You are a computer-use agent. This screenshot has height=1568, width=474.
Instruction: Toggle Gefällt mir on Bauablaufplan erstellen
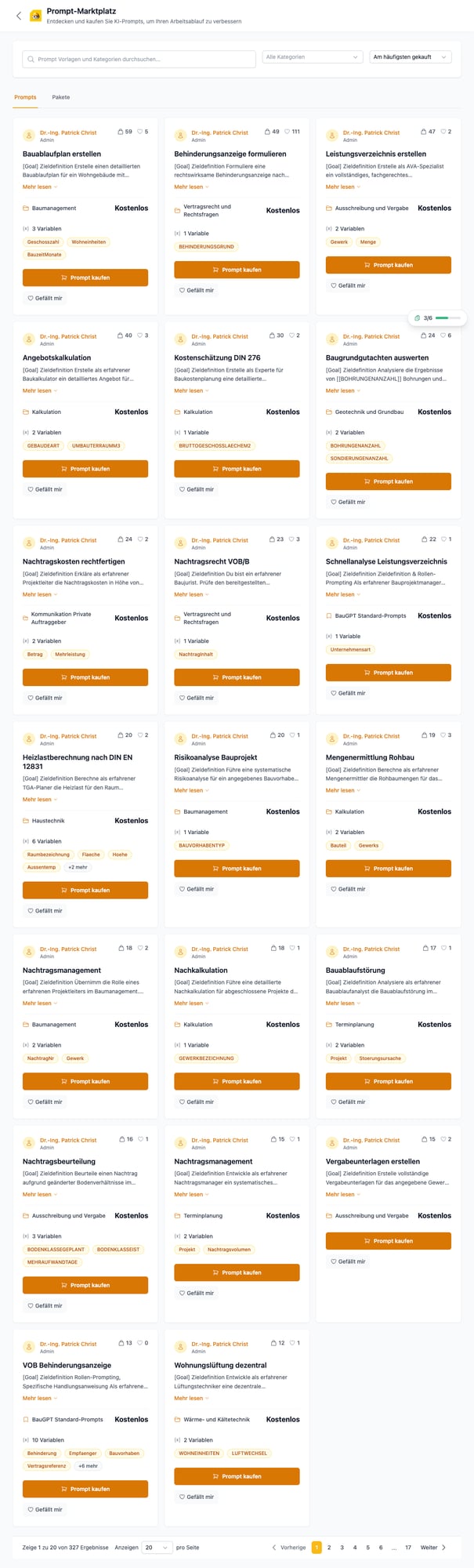tap(43, 297)
